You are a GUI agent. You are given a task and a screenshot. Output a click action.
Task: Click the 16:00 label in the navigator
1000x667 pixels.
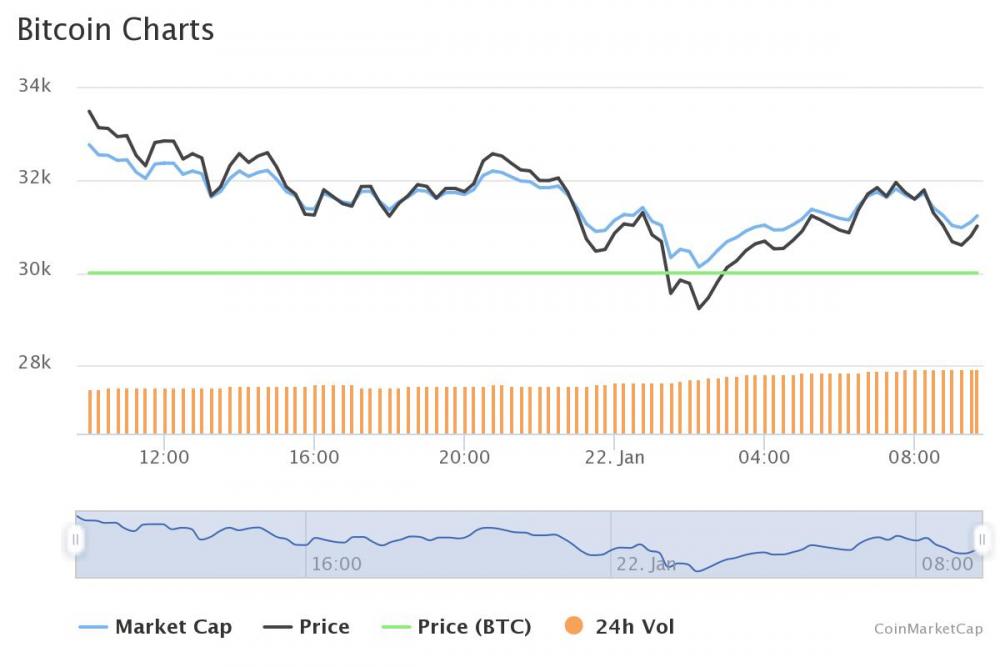pos(336,564)
